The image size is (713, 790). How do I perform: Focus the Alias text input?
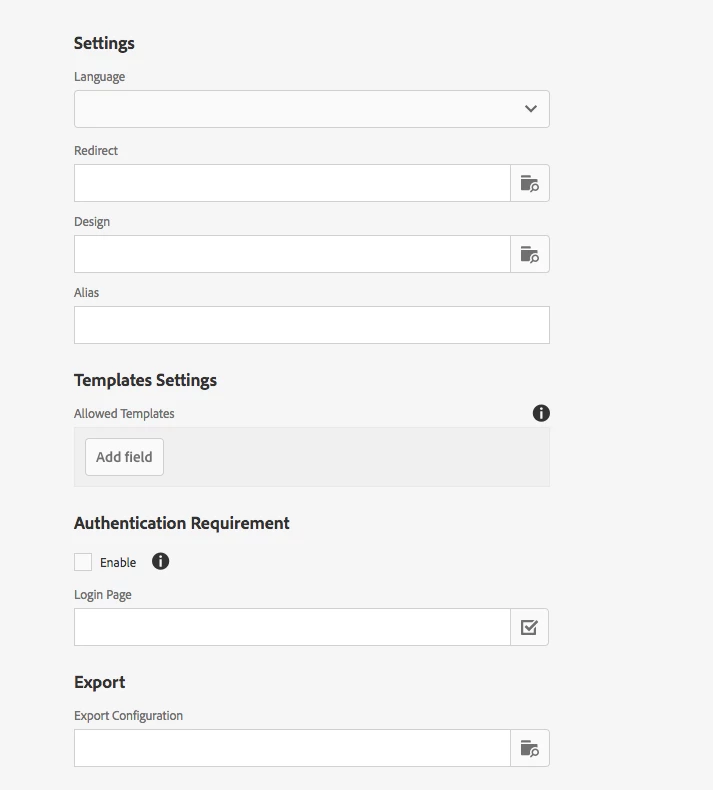(312, 325)
